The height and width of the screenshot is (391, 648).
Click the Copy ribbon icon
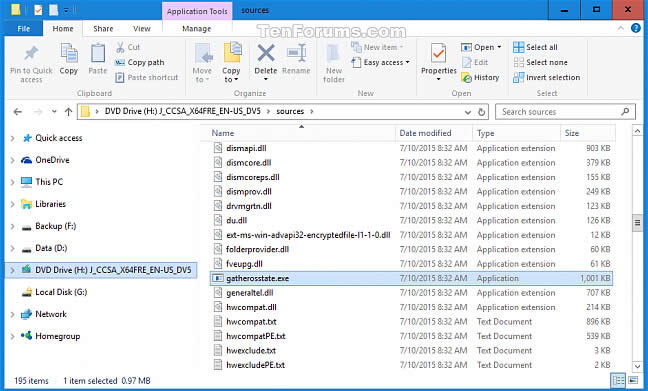point(69,53)
